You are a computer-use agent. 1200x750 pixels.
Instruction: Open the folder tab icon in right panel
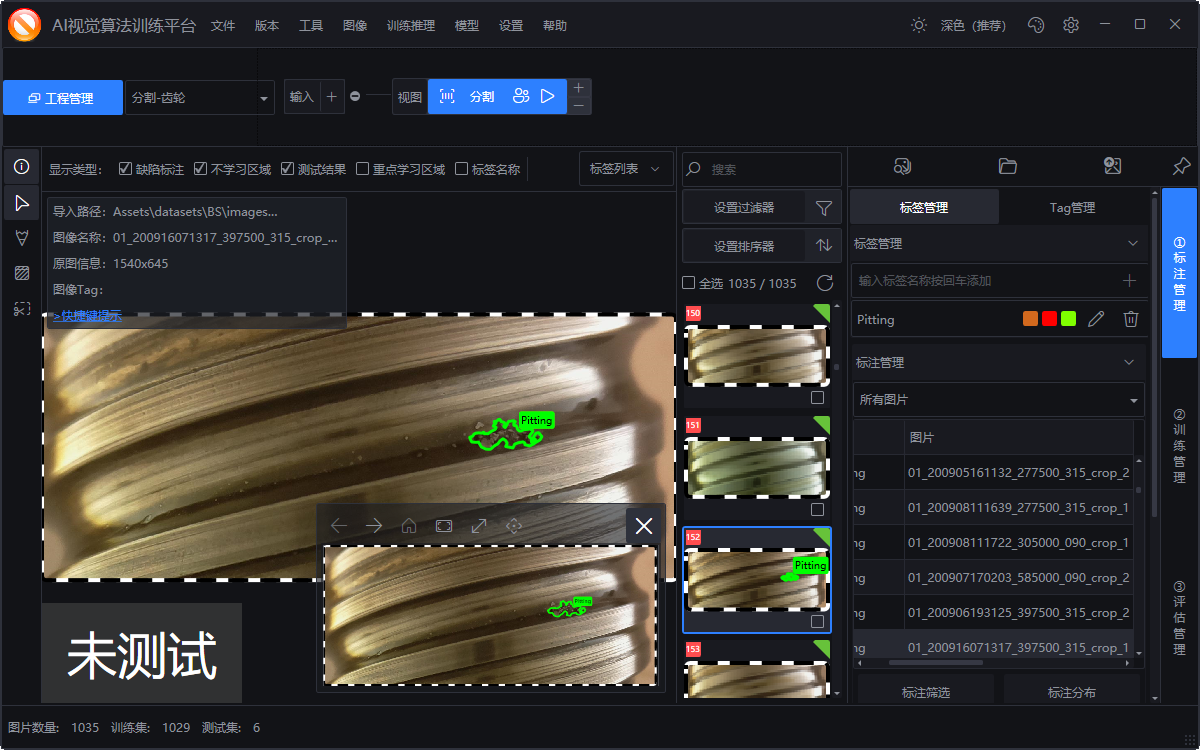click(1007, 166)
